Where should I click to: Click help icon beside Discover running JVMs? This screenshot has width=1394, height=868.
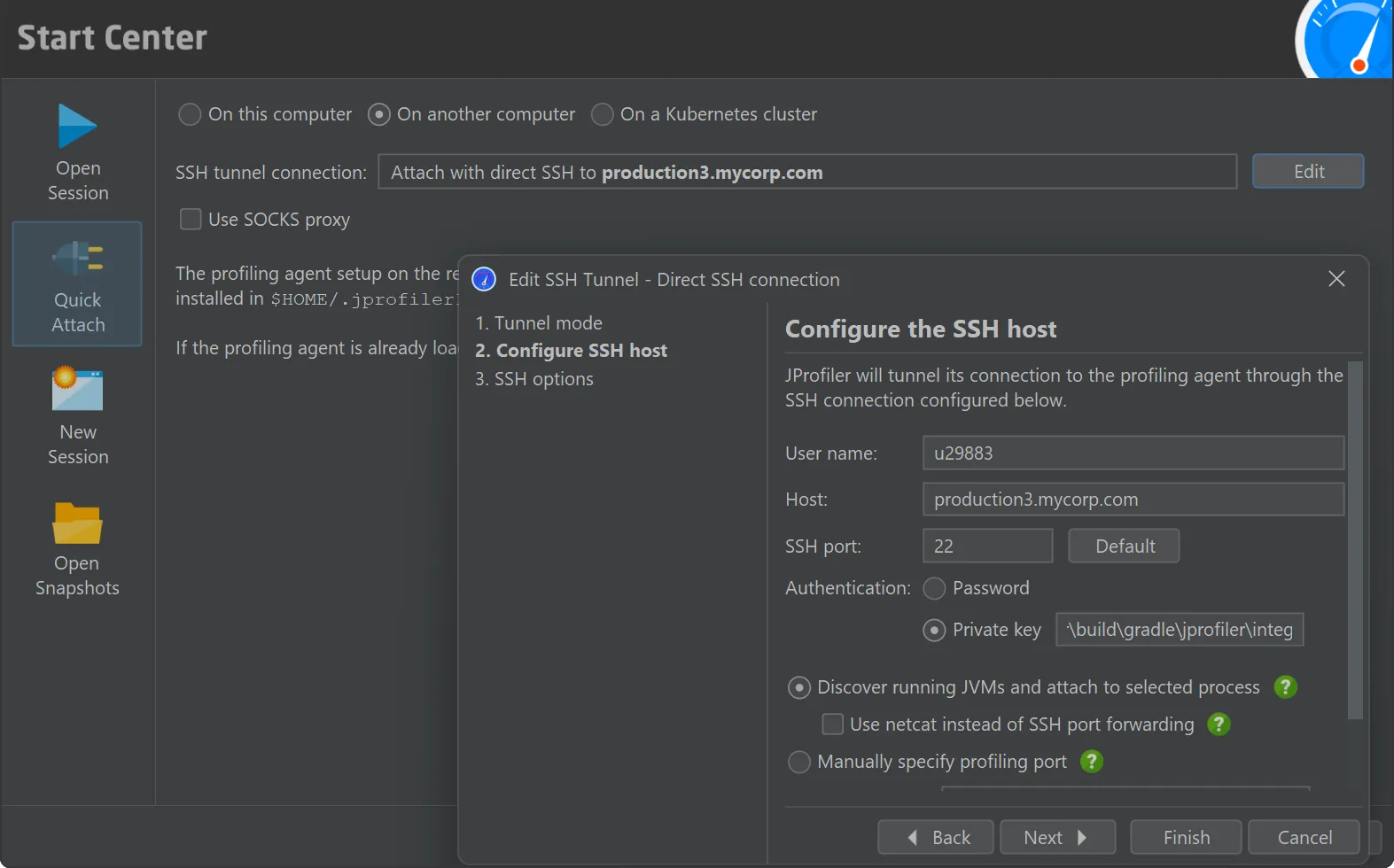(1285, 687)
